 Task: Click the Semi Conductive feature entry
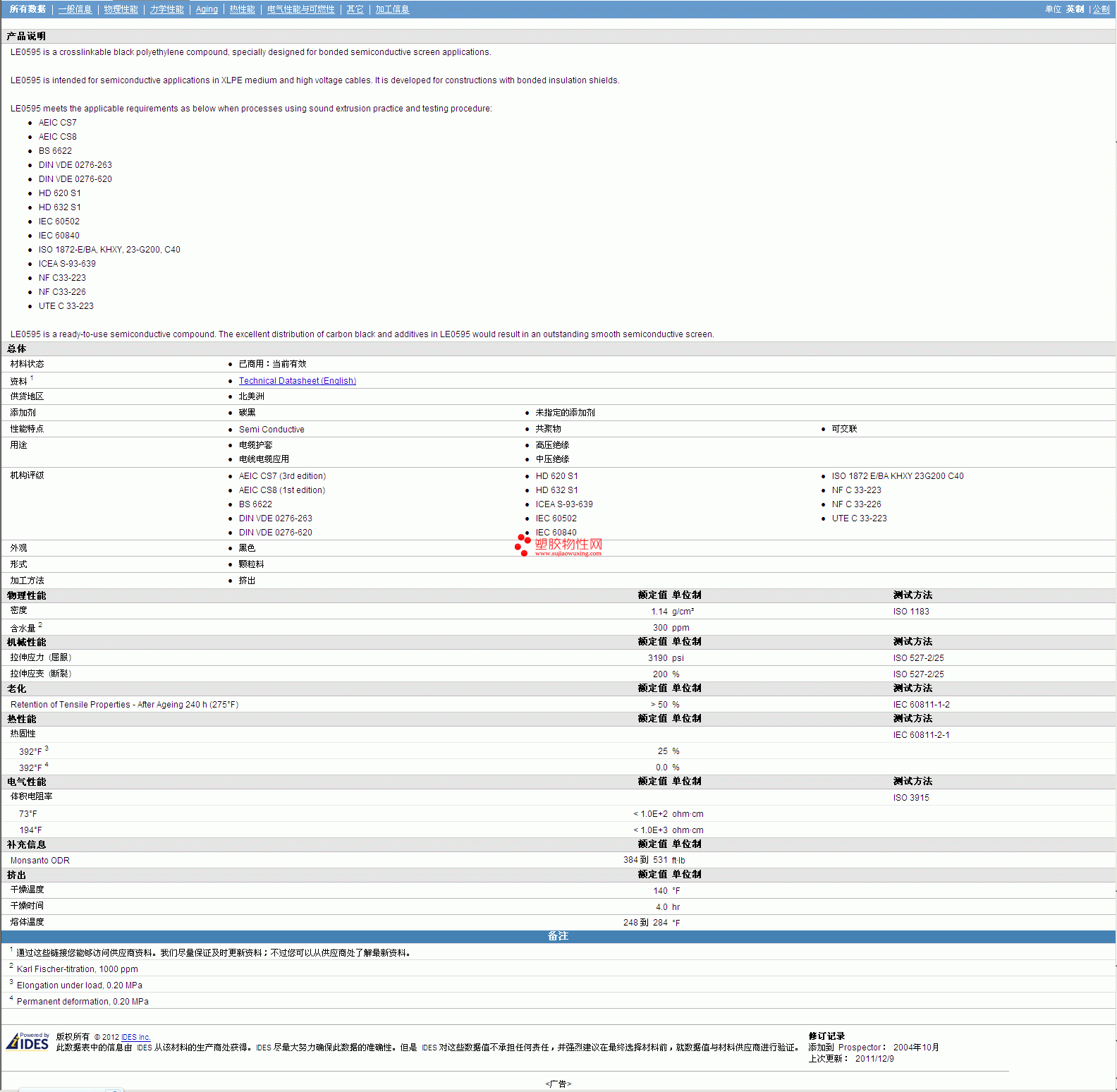271,430
